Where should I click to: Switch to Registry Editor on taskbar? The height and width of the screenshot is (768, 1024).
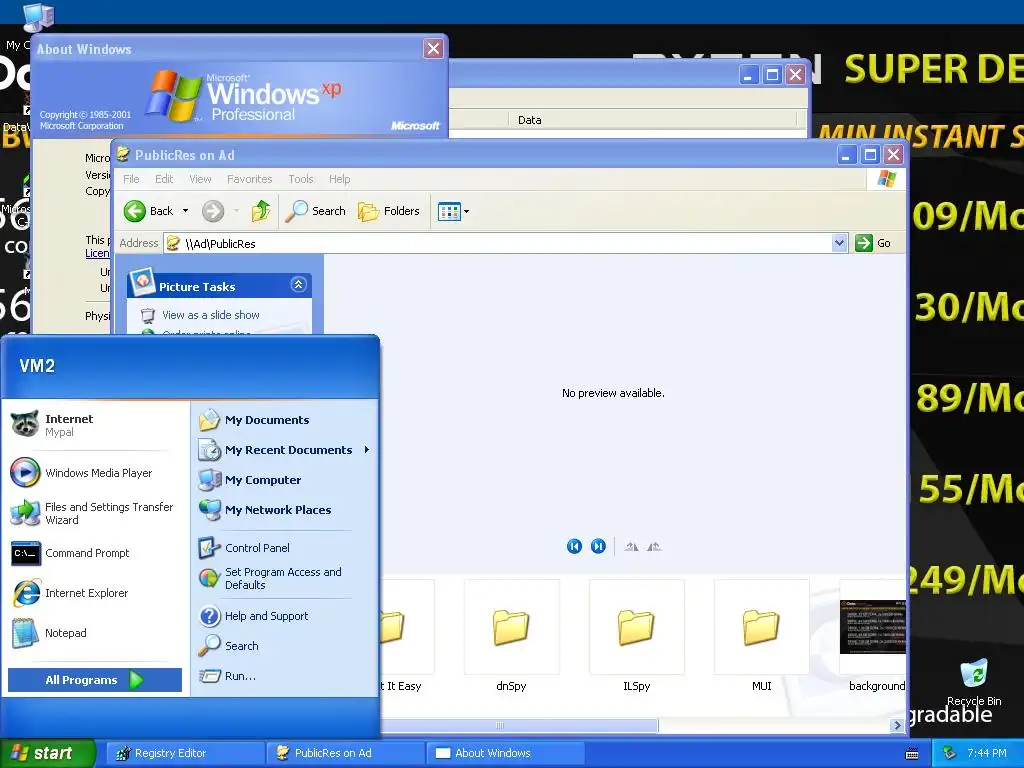[x=184, y=753]
